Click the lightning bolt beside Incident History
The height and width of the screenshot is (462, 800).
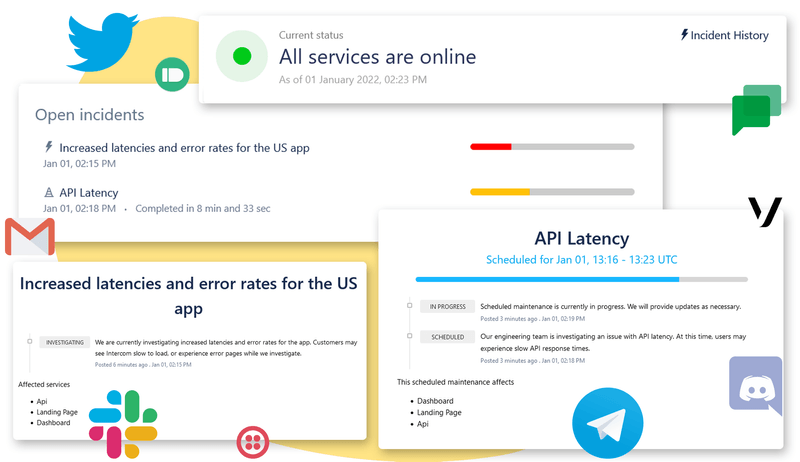[684, 35]
